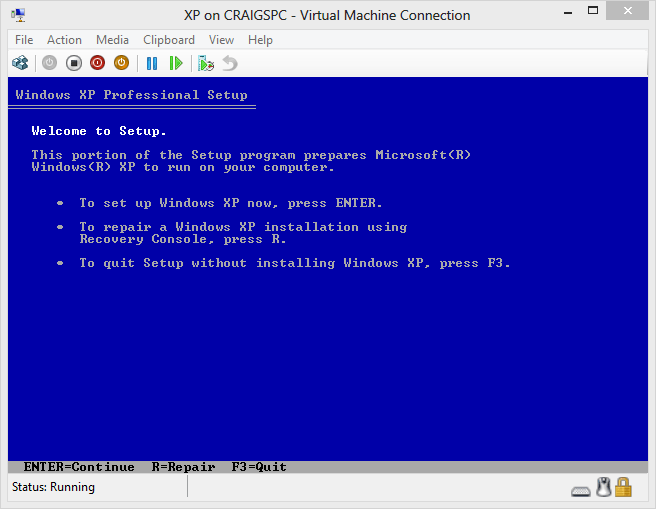Viewport: 656px width, 509px height.
Task: Maximize the Virtual Machine Connection window
Action: tap(593, 11)
